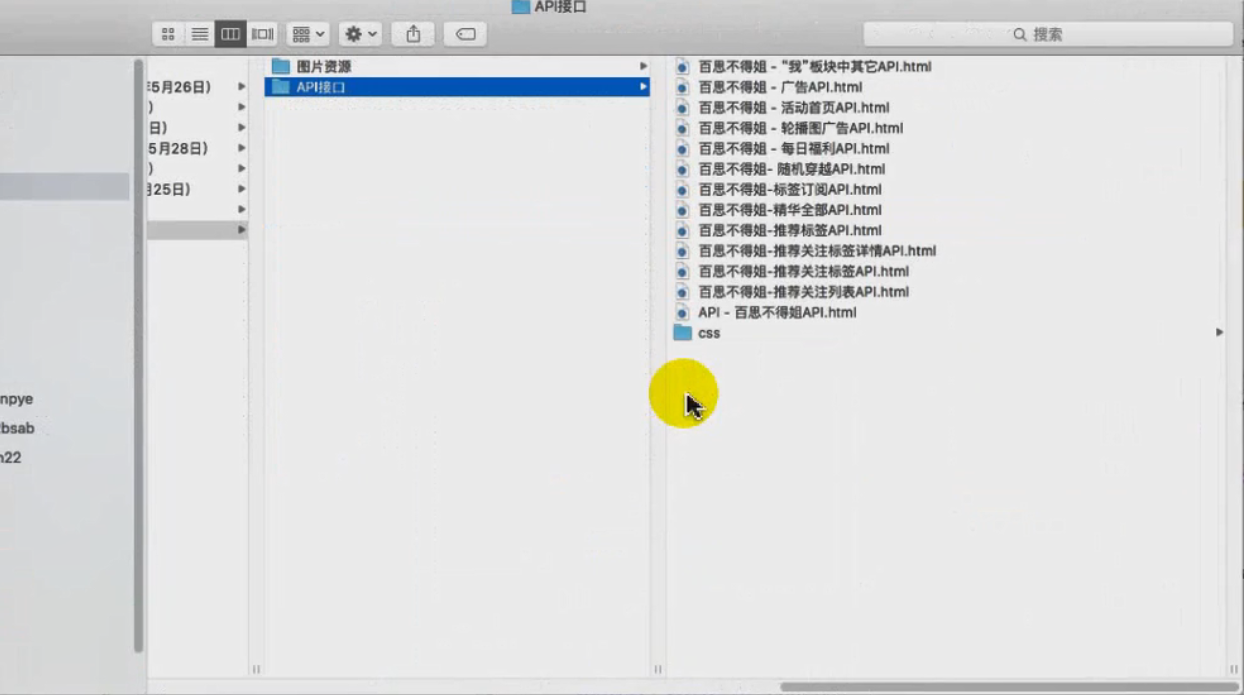1244x695 pixels.
Task: Click the 搜索 search field
Action: coord(1048,34)
